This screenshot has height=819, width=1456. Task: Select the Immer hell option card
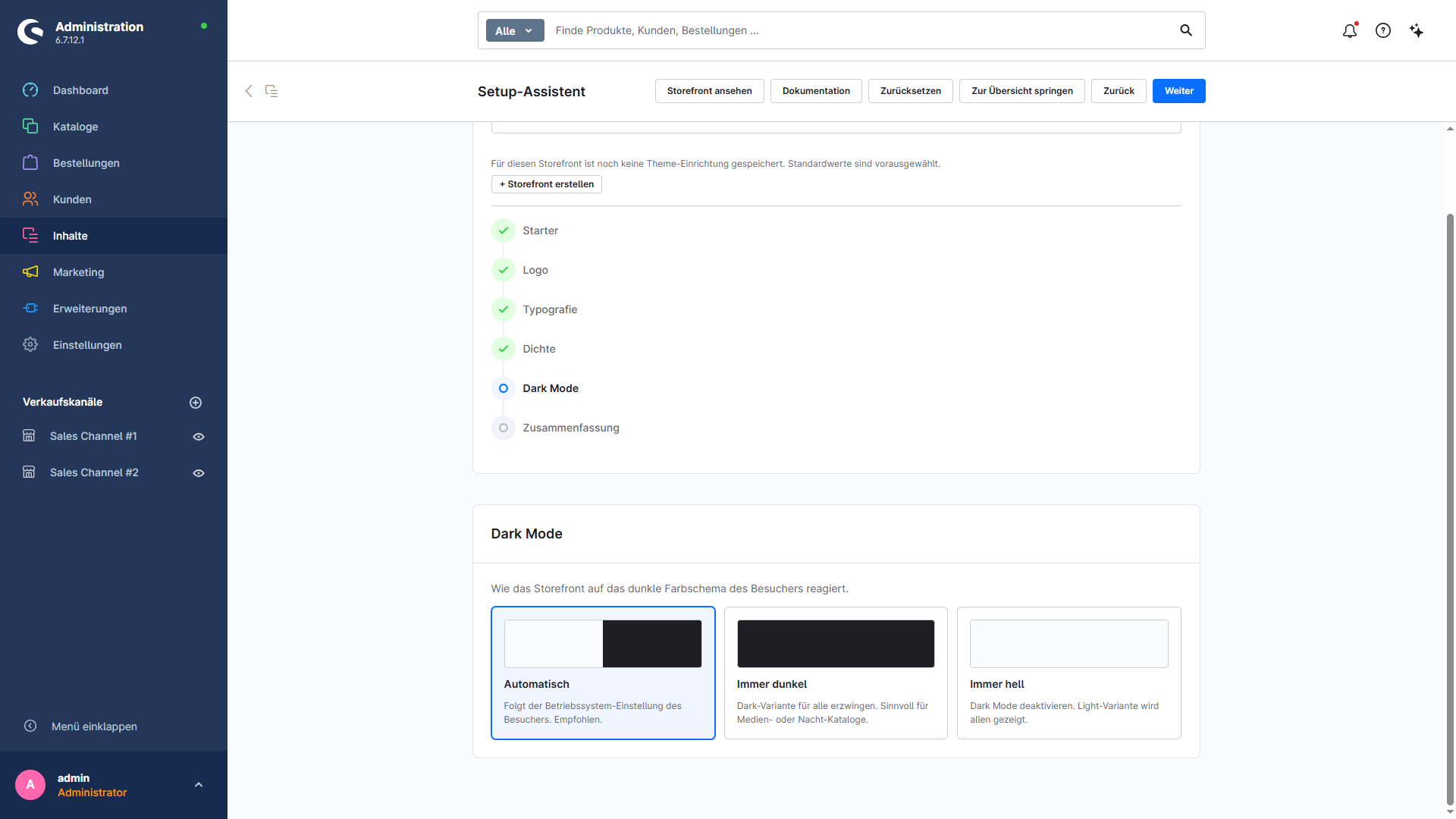click(x=1068, y=673)
